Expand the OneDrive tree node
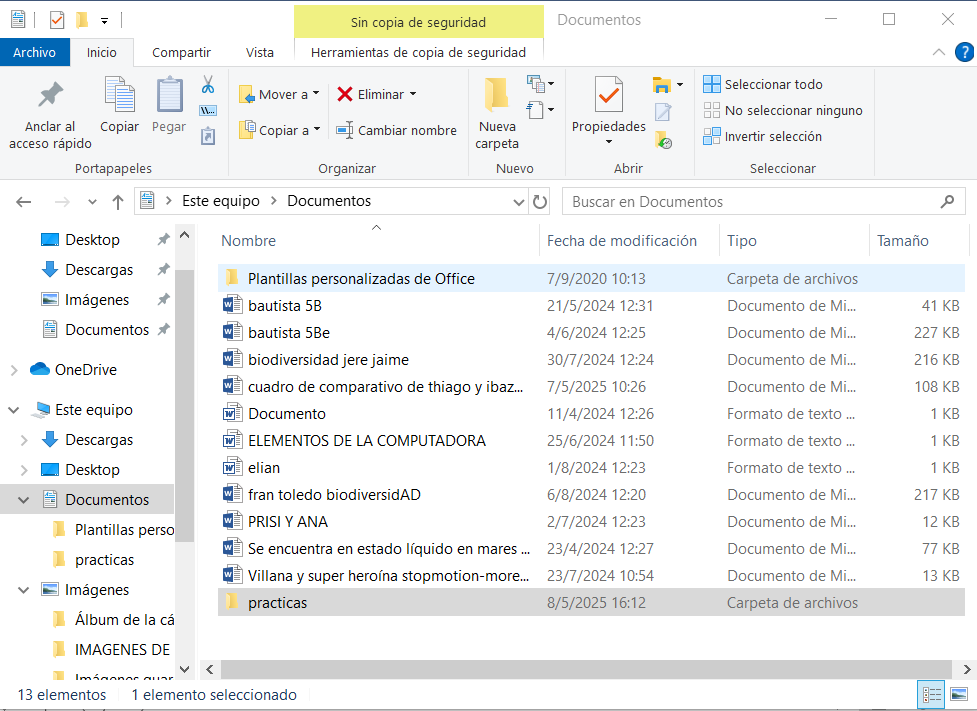This screenshot has height=711, width=977. point(14,370)
